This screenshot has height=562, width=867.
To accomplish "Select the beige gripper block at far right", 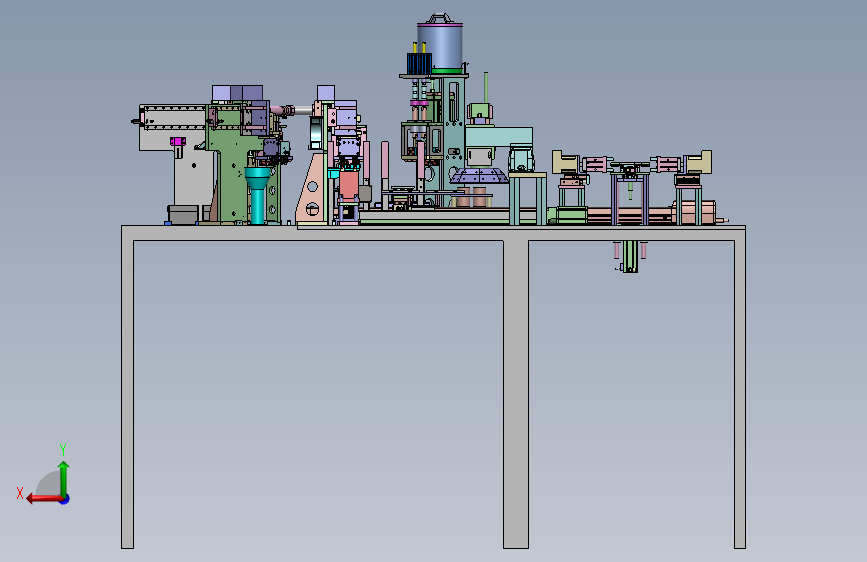I will [x=698, y=162].
